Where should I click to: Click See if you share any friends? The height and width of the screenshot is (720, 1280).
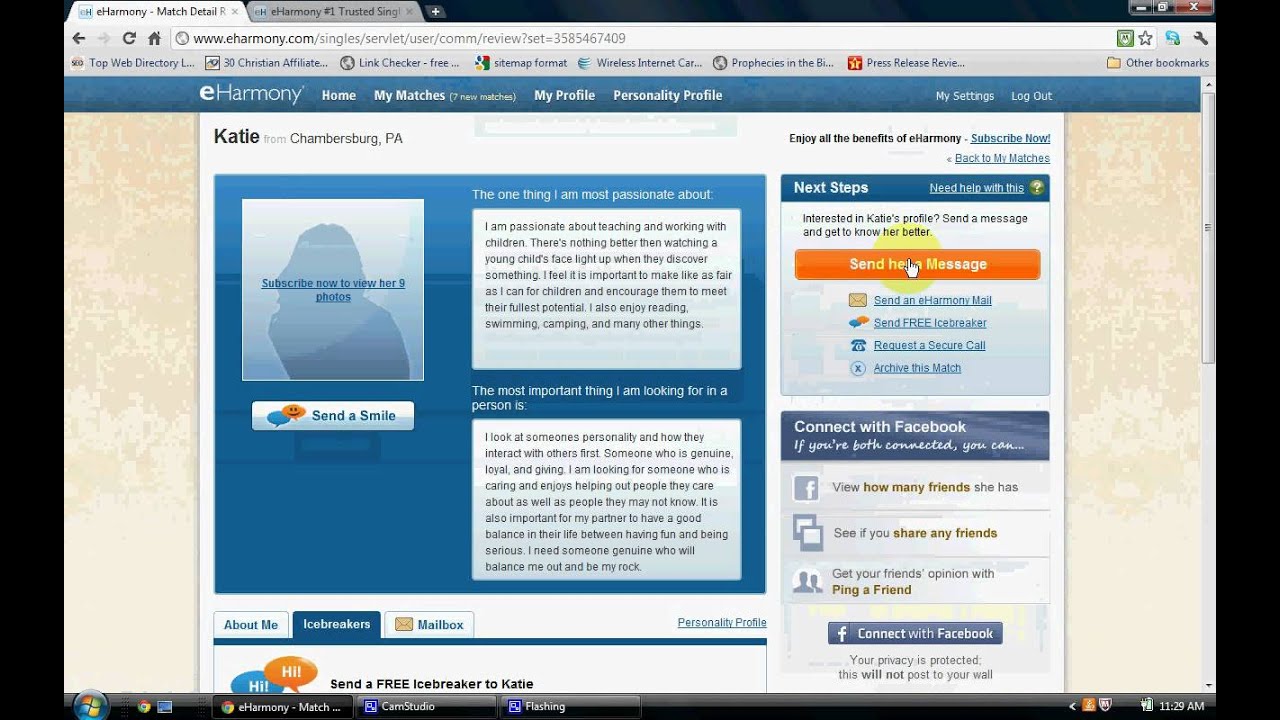tap(915, 533)
